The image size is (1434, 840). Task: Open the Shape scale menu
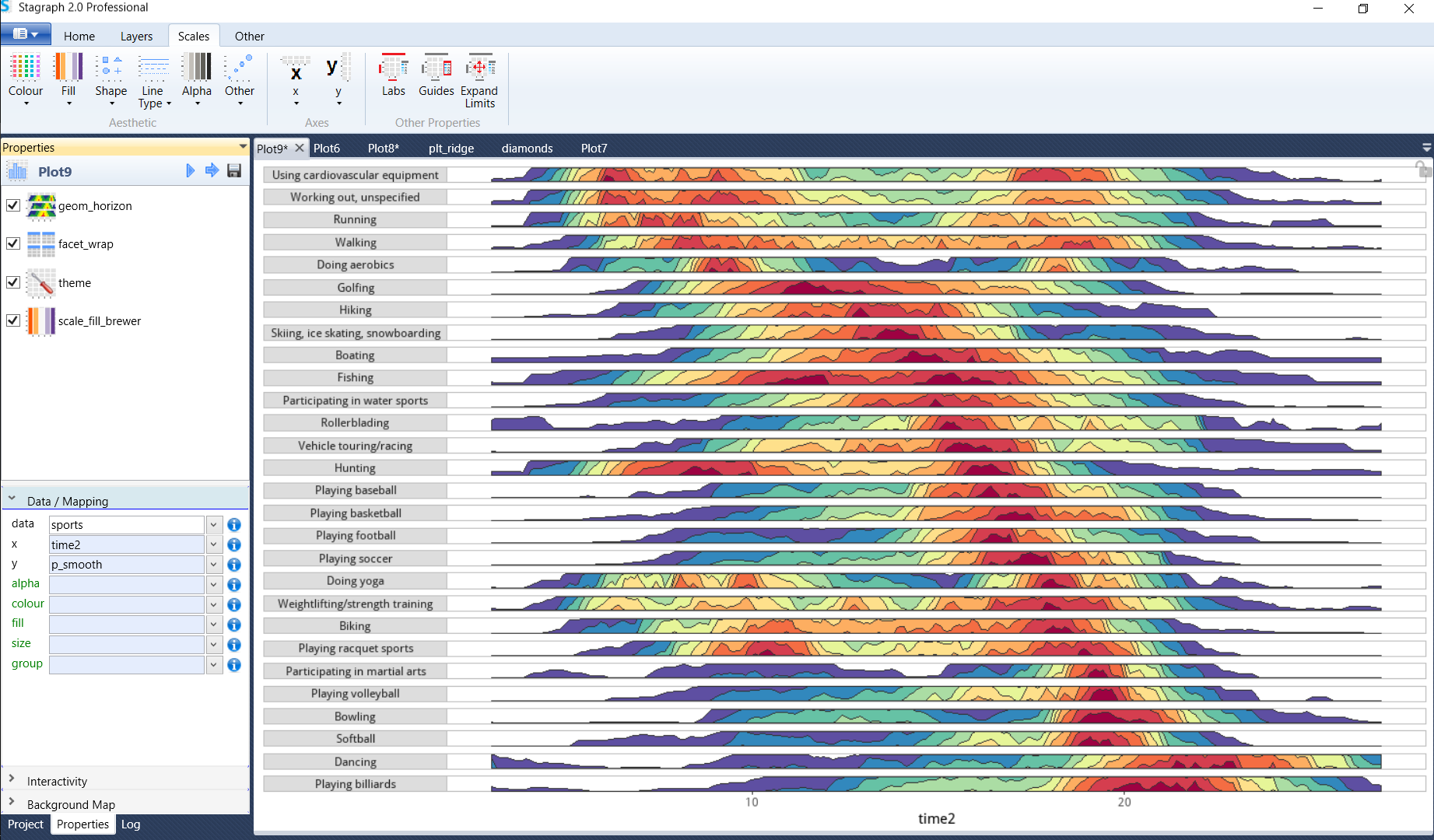(111, 79)
